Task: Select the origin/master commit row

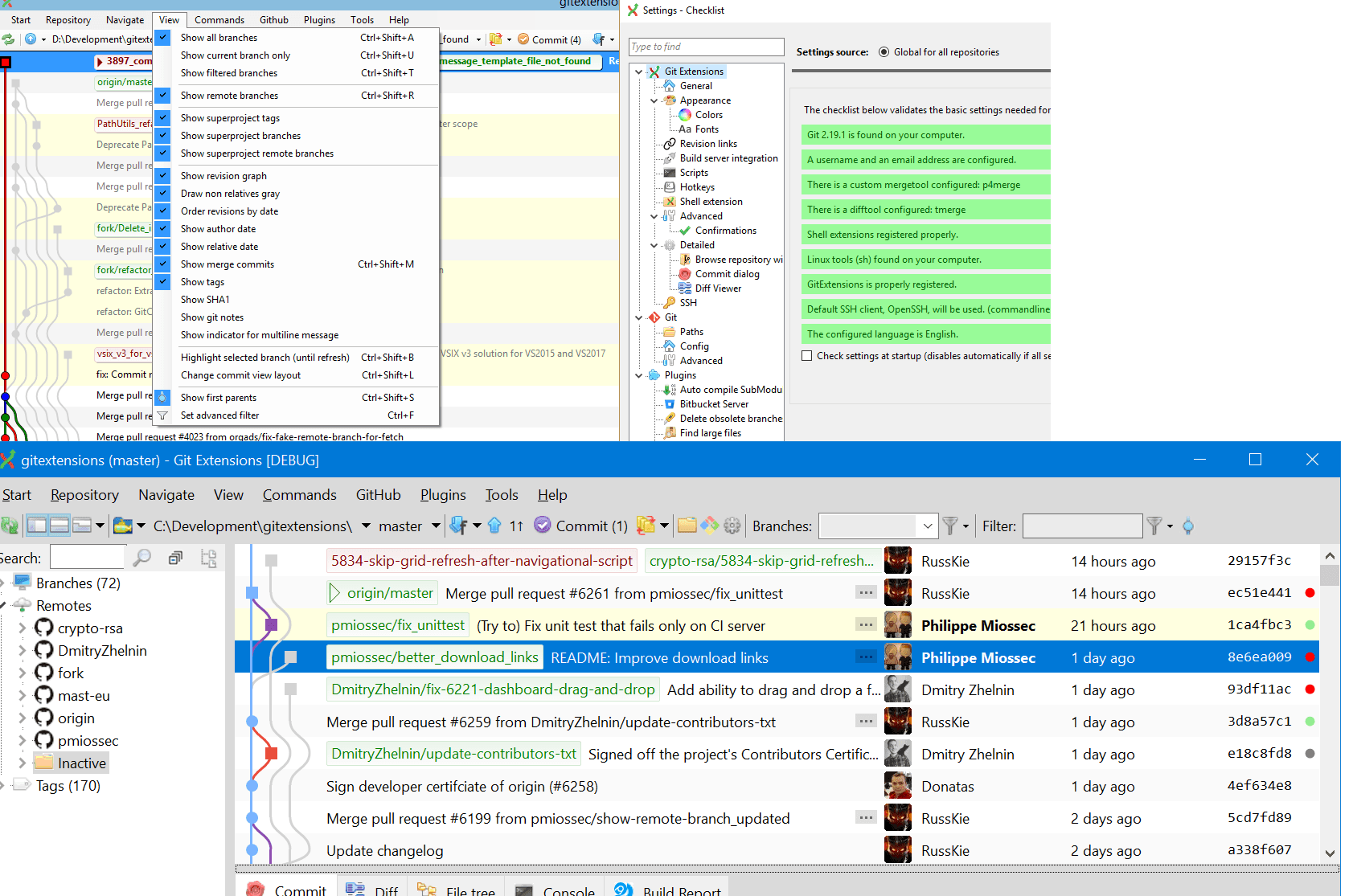Action: click(x=611, y=594)
